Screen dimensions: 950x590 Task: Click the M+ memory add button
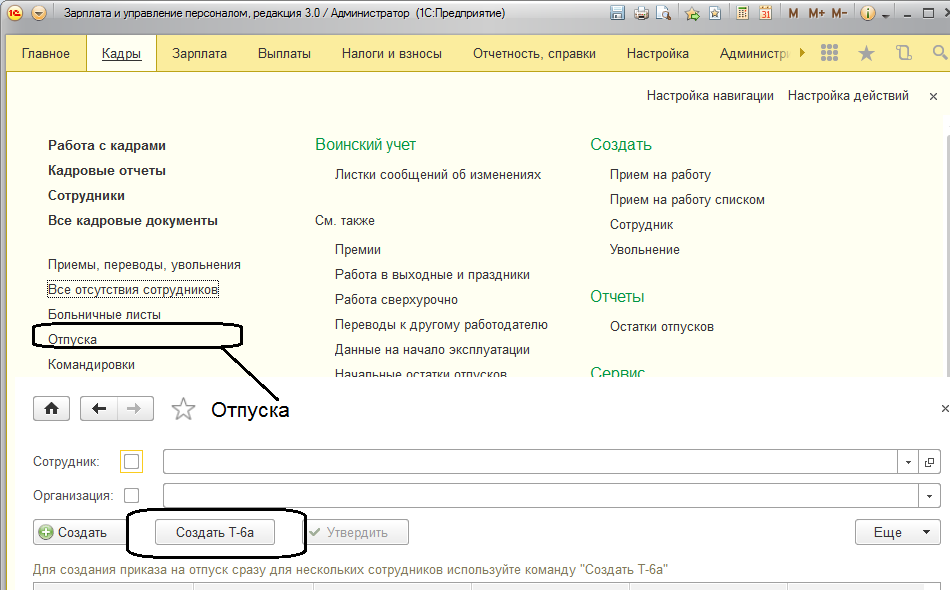(816, 13)
